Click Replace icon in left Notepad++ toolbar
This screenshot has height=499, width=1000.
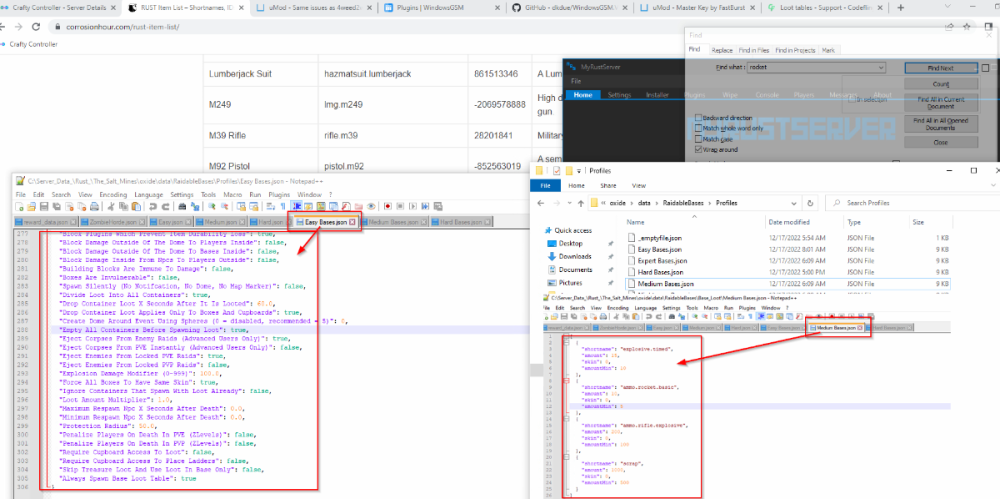coord(195,206)
